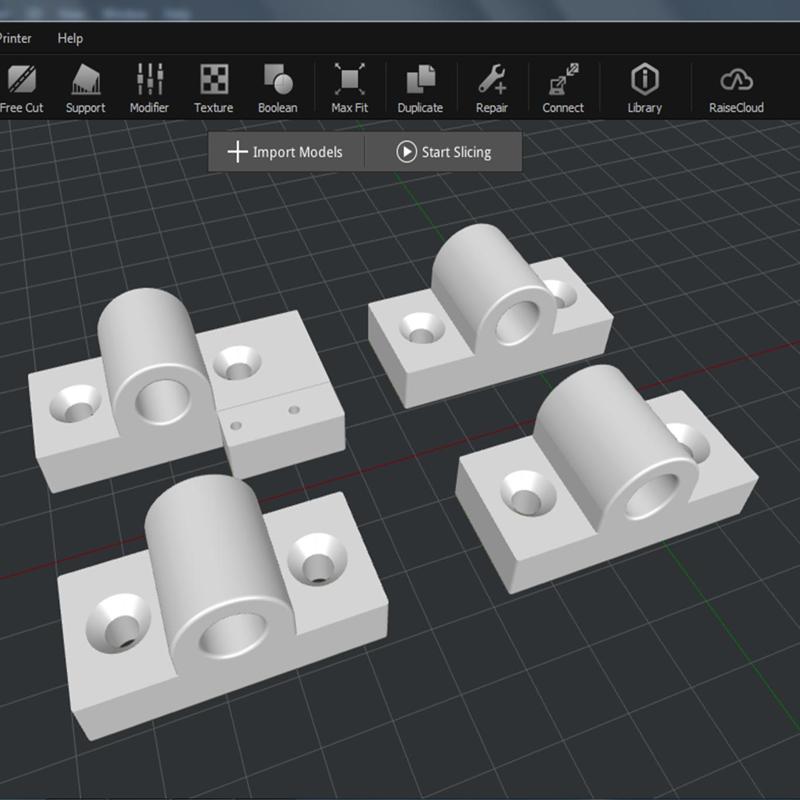
Task: Open the Repair tool
Action: click(x=492, y=88)
